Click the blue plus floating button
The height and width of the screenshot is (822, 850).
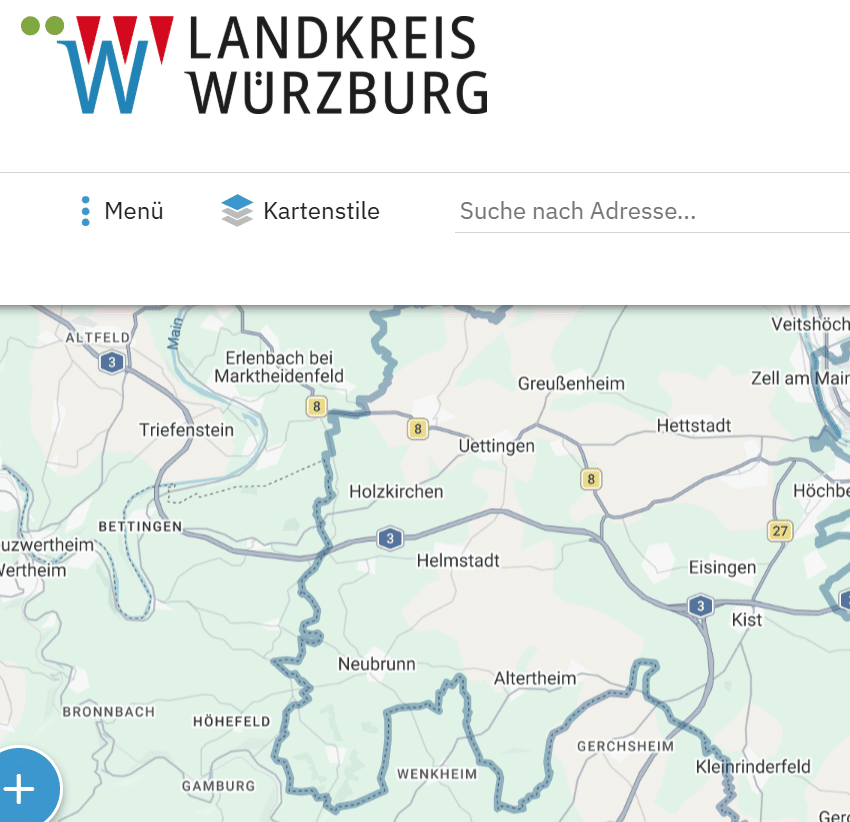point(20,789)
